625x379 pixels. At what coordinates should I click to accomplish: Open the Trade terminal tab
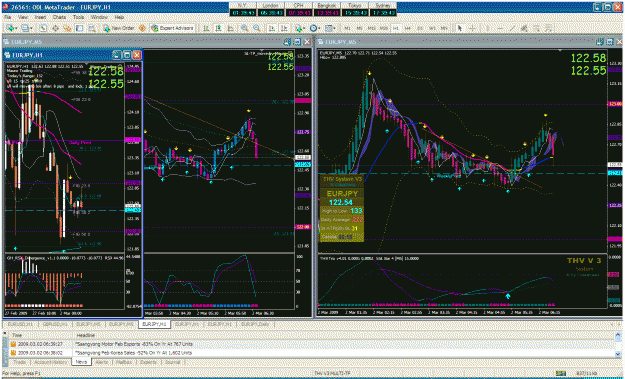20,362
